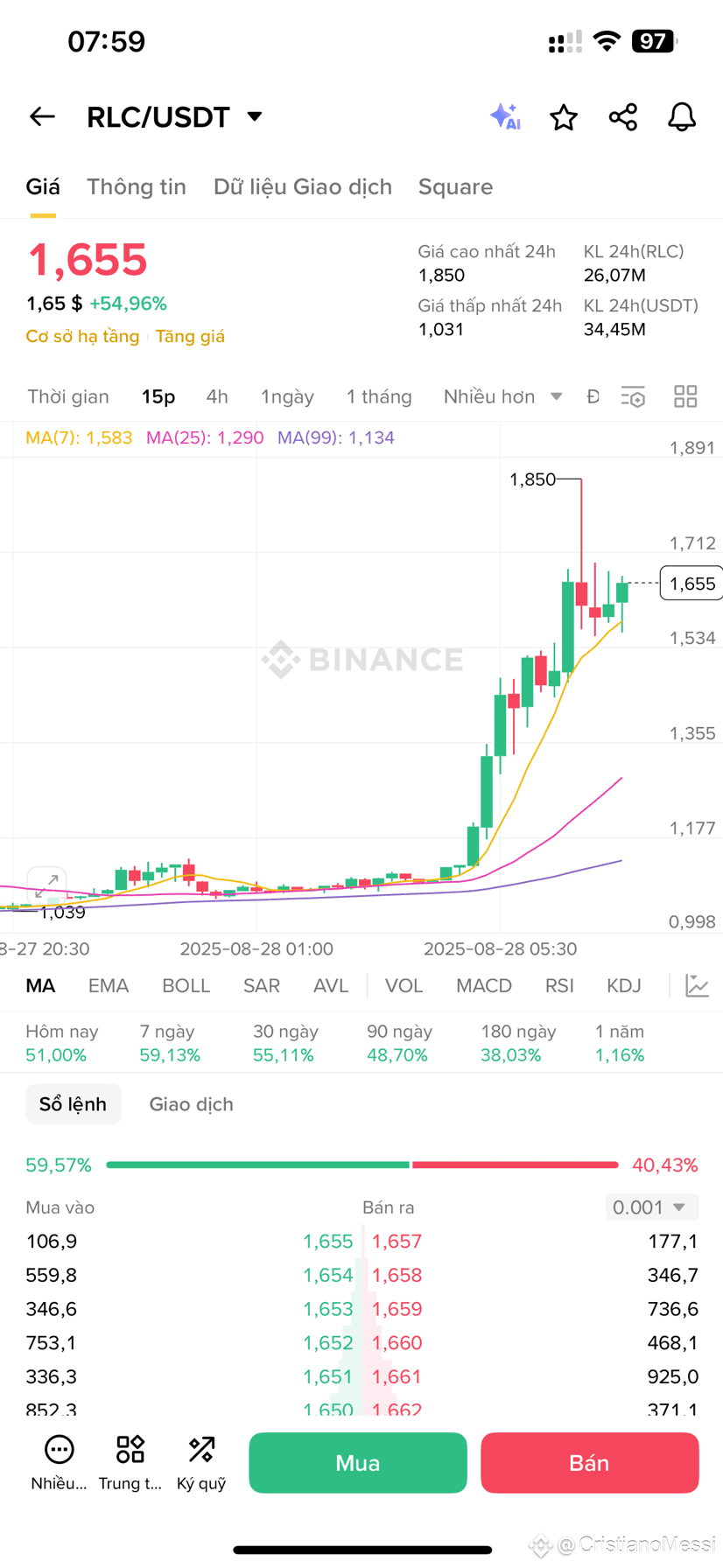
Task: Expand chart to fullscreen arrow icon
Action: click(x=46, y=885)
